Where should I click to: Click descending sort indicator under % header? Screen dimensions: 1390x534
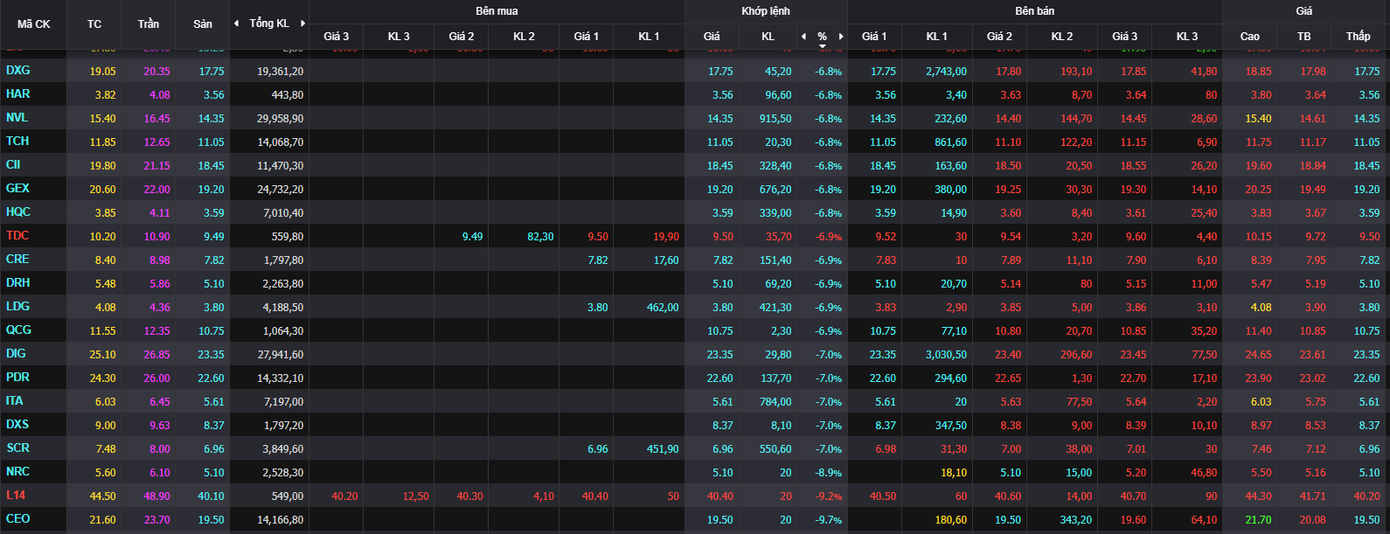click(x=822, y=46)
